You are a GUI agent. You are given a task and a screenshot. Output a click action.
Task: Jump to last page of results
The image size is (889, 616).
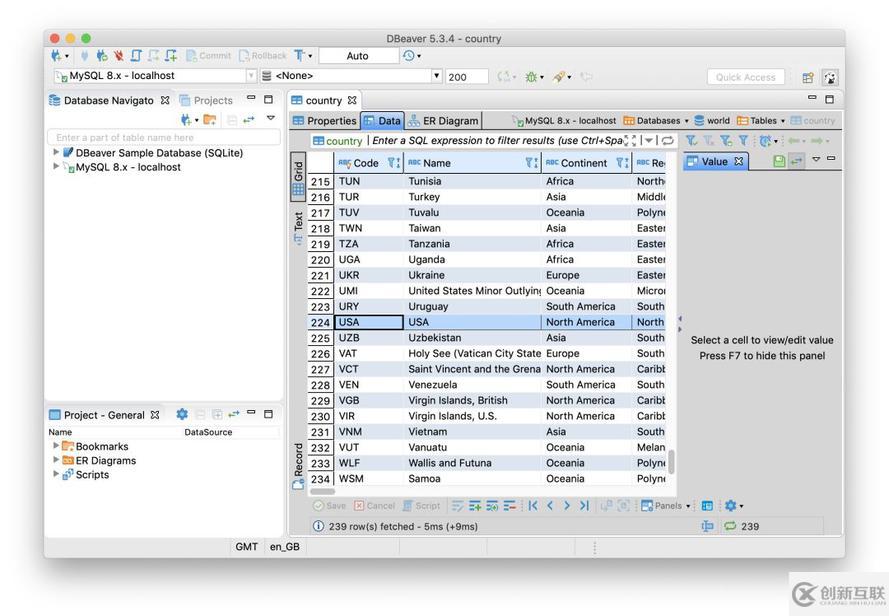[584, 506]
